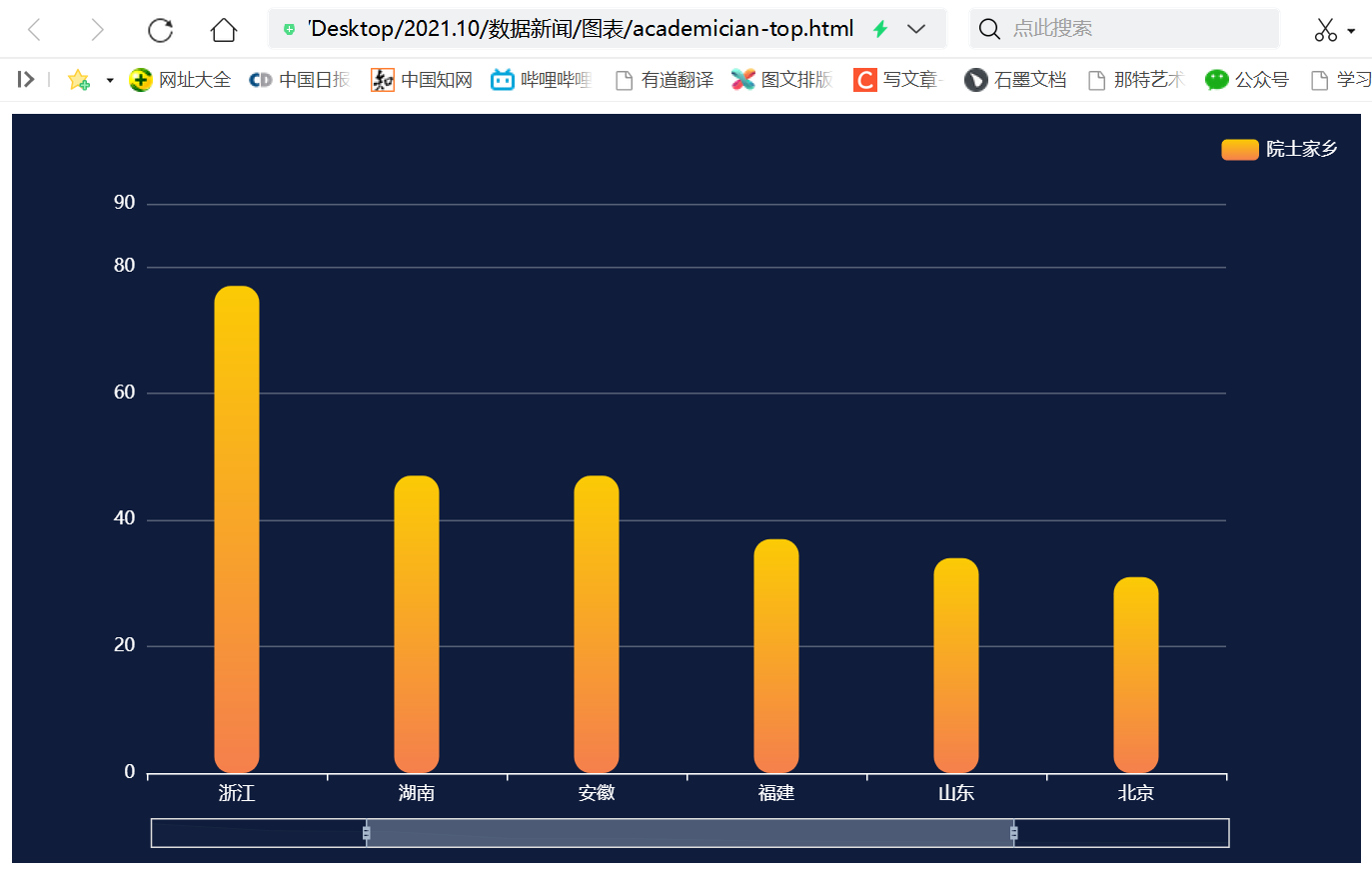Go back to the previous page
The width and height of the screenshot is (1372, 873).
click(x=35, y=30)
